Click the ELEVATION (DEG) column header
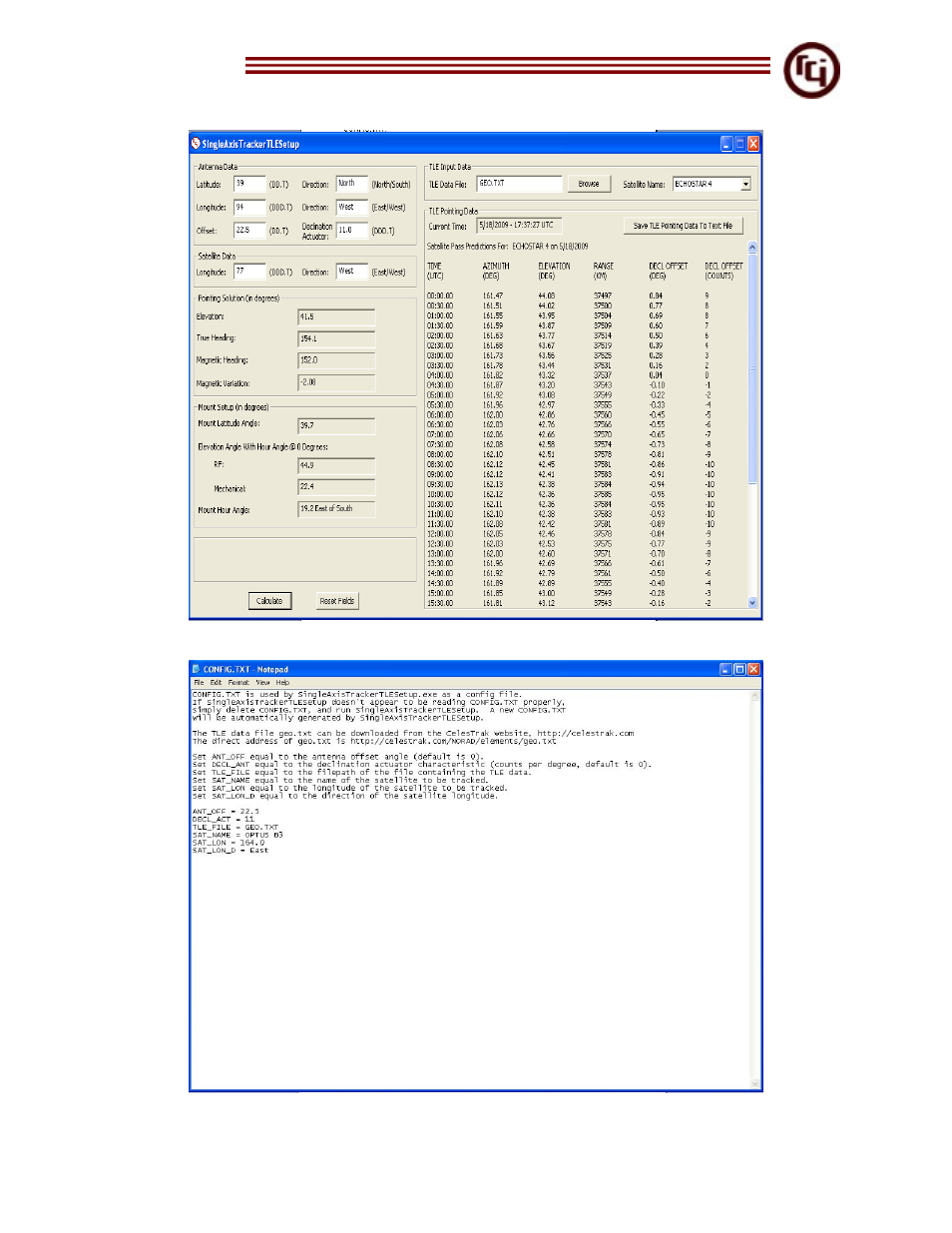 pyautogui.click(x=554, y=271)
